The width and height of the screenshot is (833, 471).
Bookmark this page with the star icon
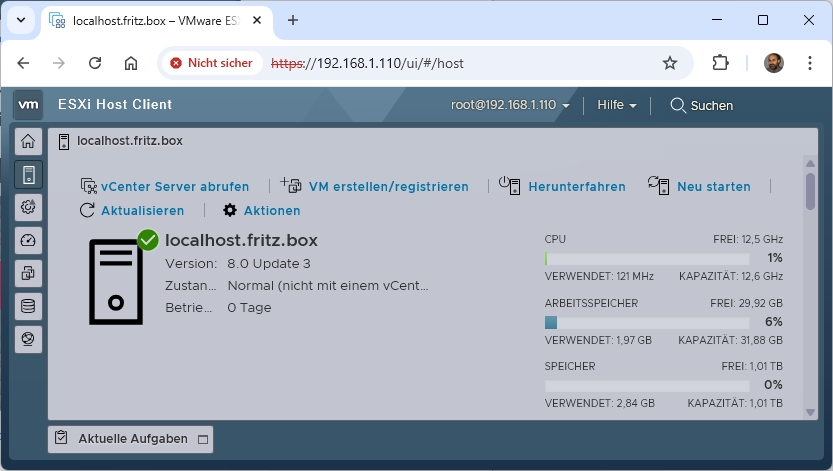pyautogui.click(x=670, y=63)
